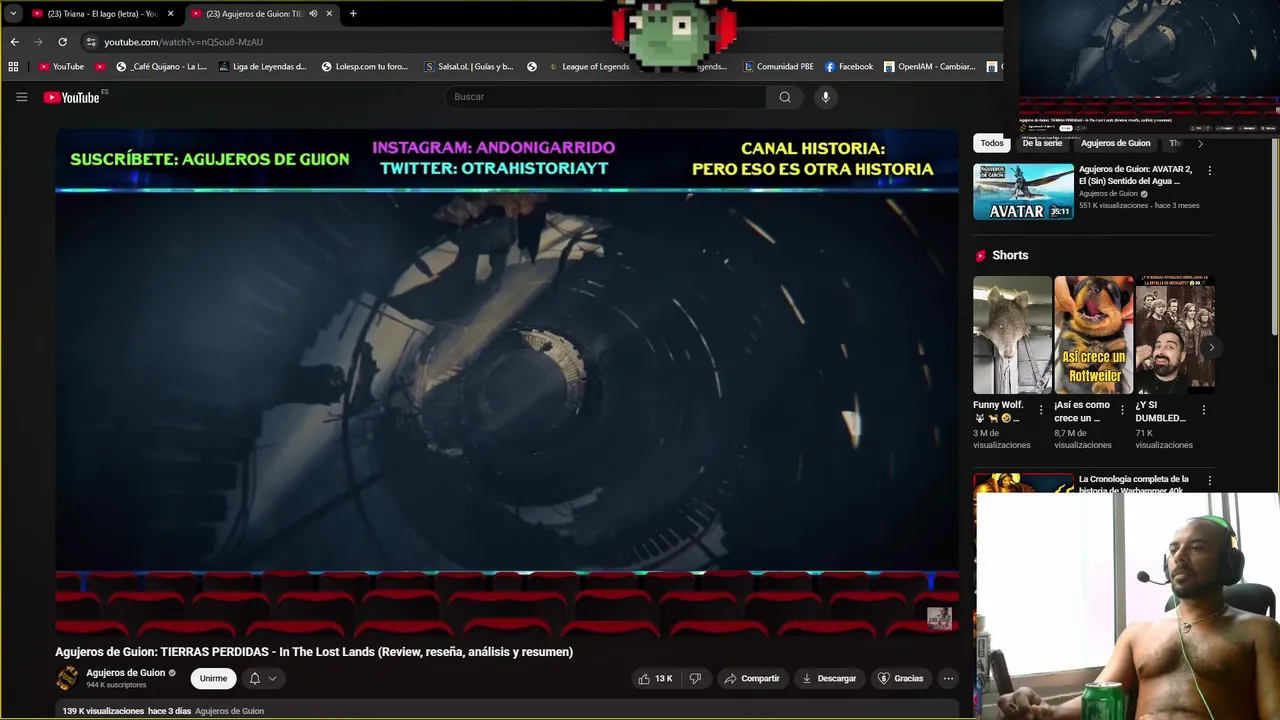Dislike the video with thumbs down
This screenshot has height=720, width=1280.
695,678
